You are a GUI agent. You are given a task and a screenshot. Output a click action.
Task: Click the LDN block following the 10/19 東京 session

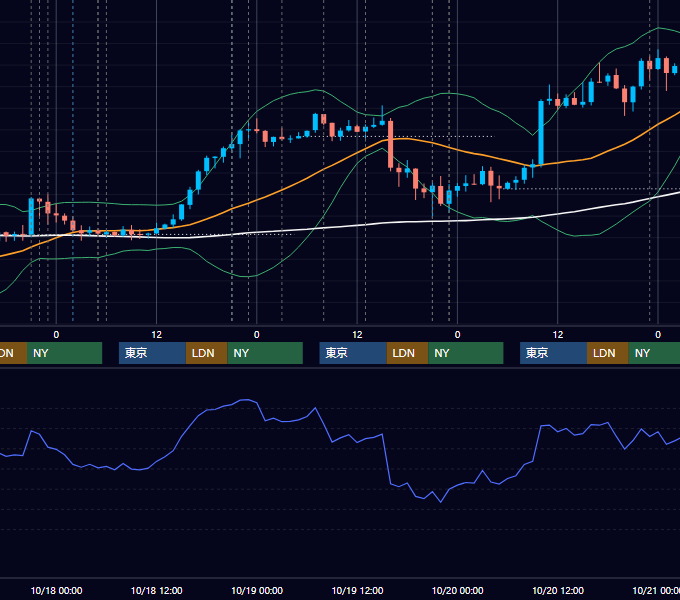[x=408, y=353]
